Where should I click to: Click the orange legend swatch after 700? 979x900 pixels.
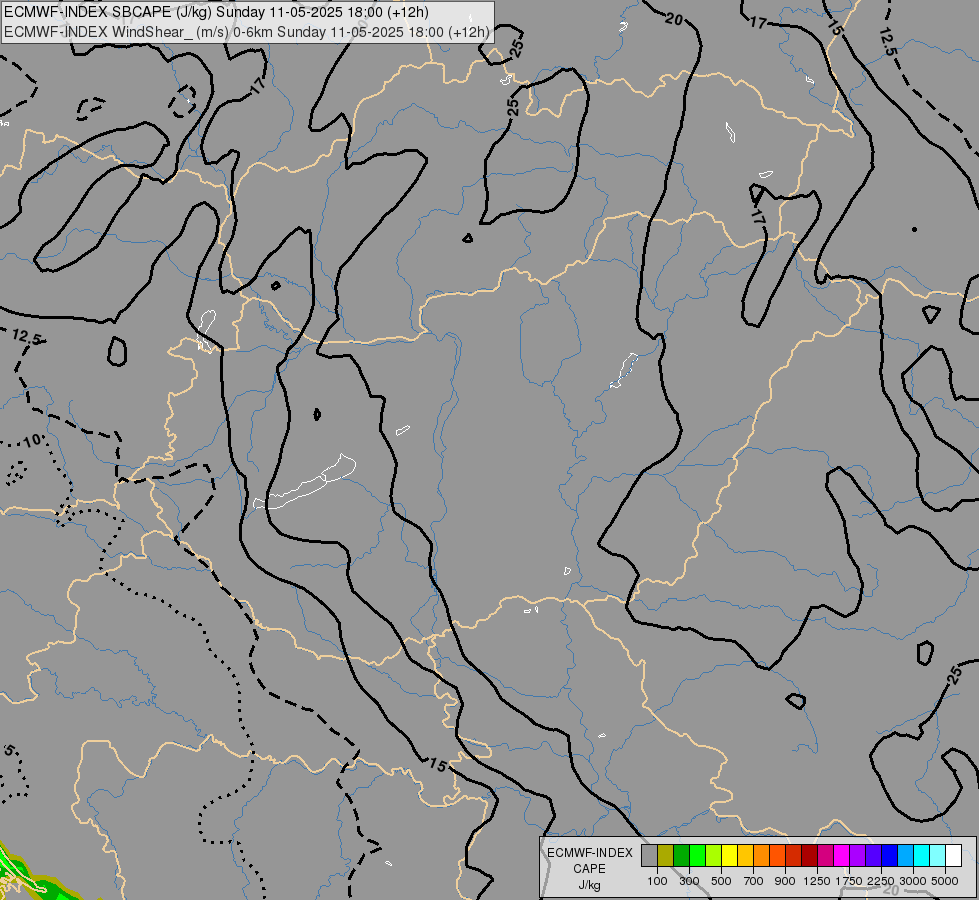(x=762, y=856)
